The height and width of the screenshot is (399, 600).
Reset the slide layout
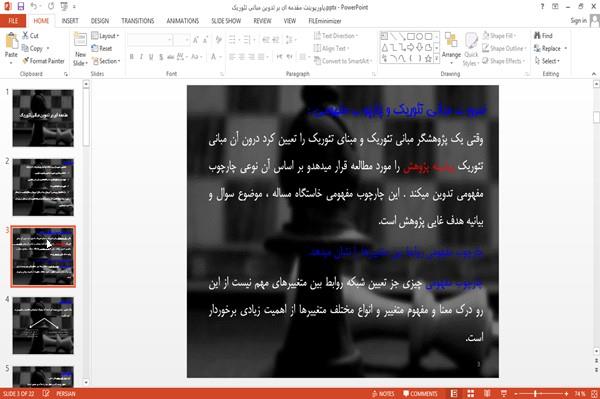[x=102, y=48]
